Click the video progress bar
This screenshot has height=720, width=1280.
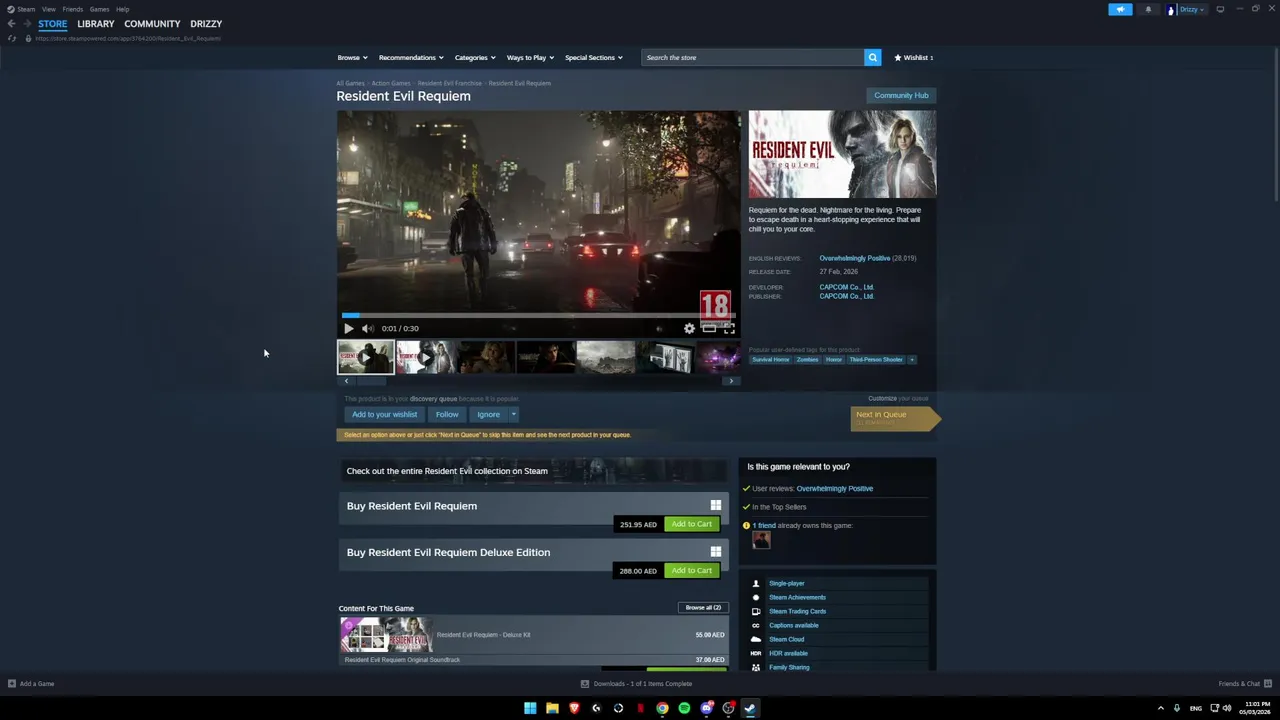pos(538,316)
